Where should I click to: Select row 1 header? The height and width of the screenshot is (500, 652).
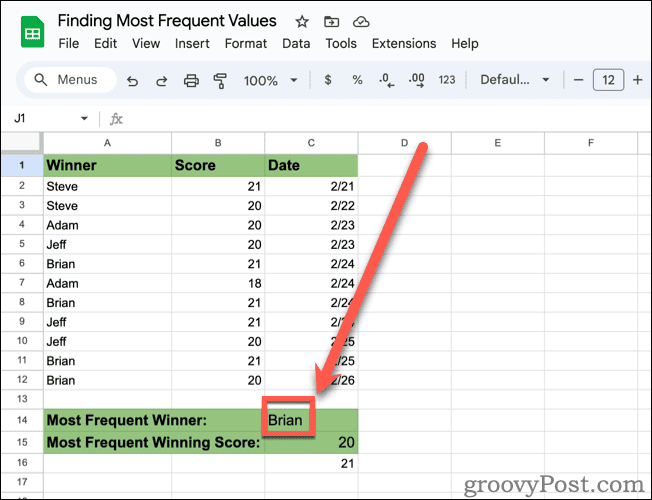[22, 165]
